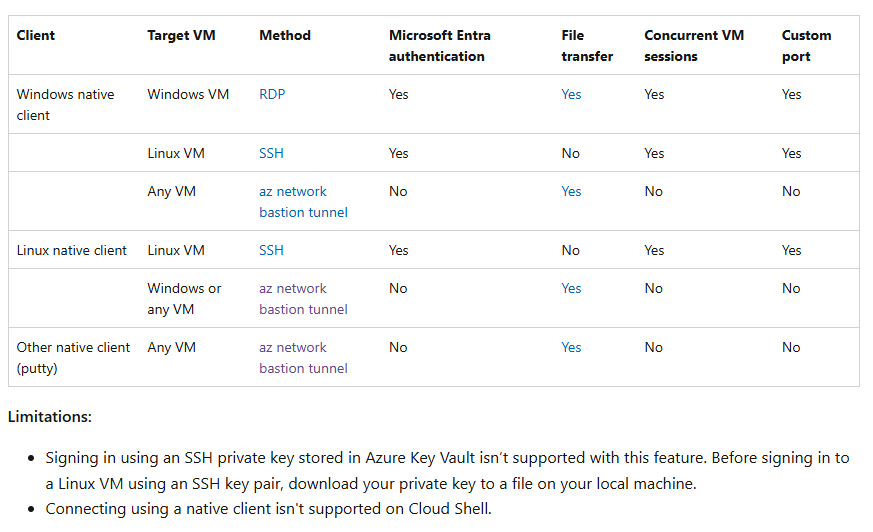The height and width of the screenshot is (532, 873).
Task: Open az network bastion tunnel link for Windows or any VM
Action: (302, 298)
